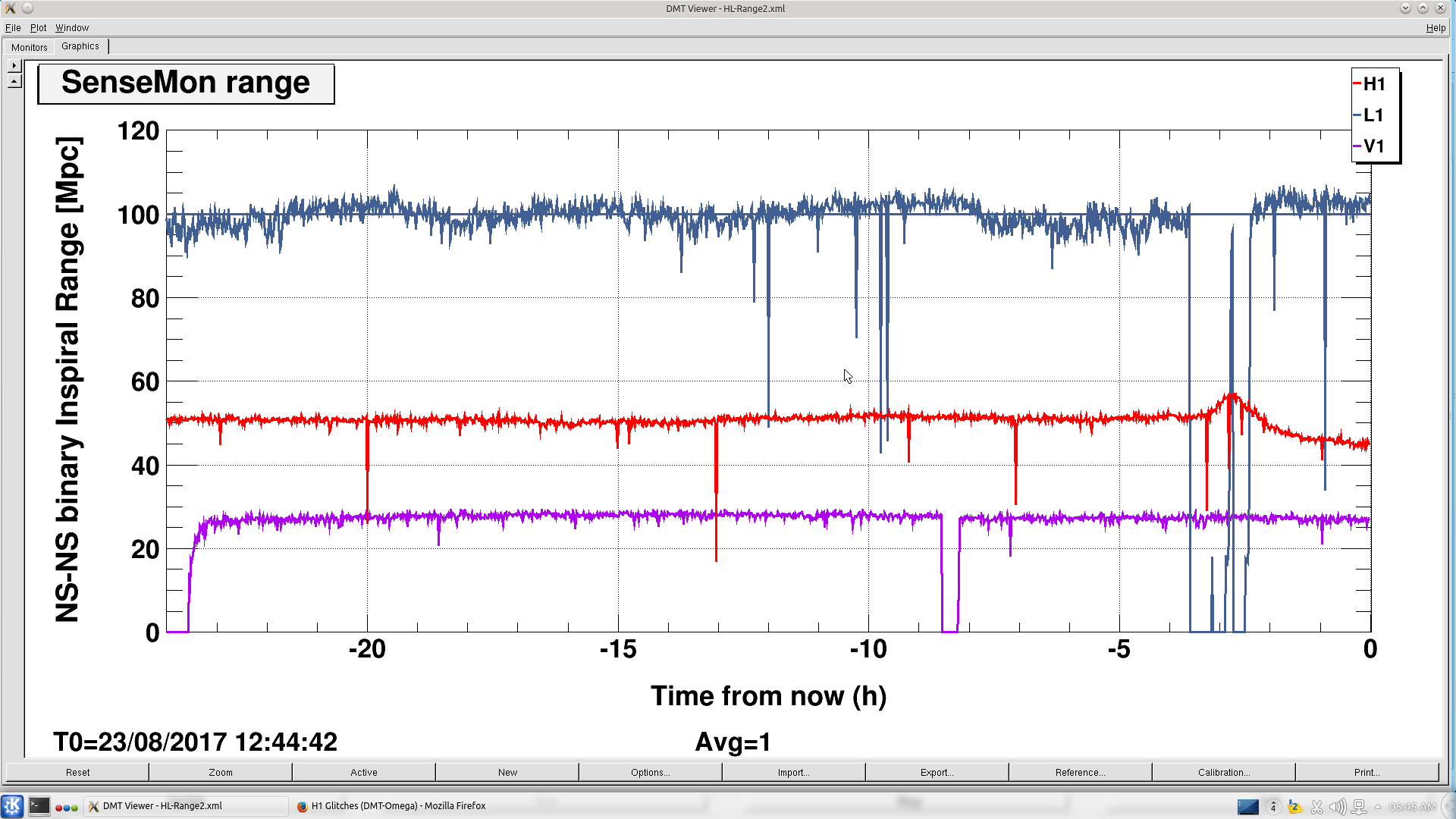
Task: Create a new plot with New button
Action: (x=507, y=772)
